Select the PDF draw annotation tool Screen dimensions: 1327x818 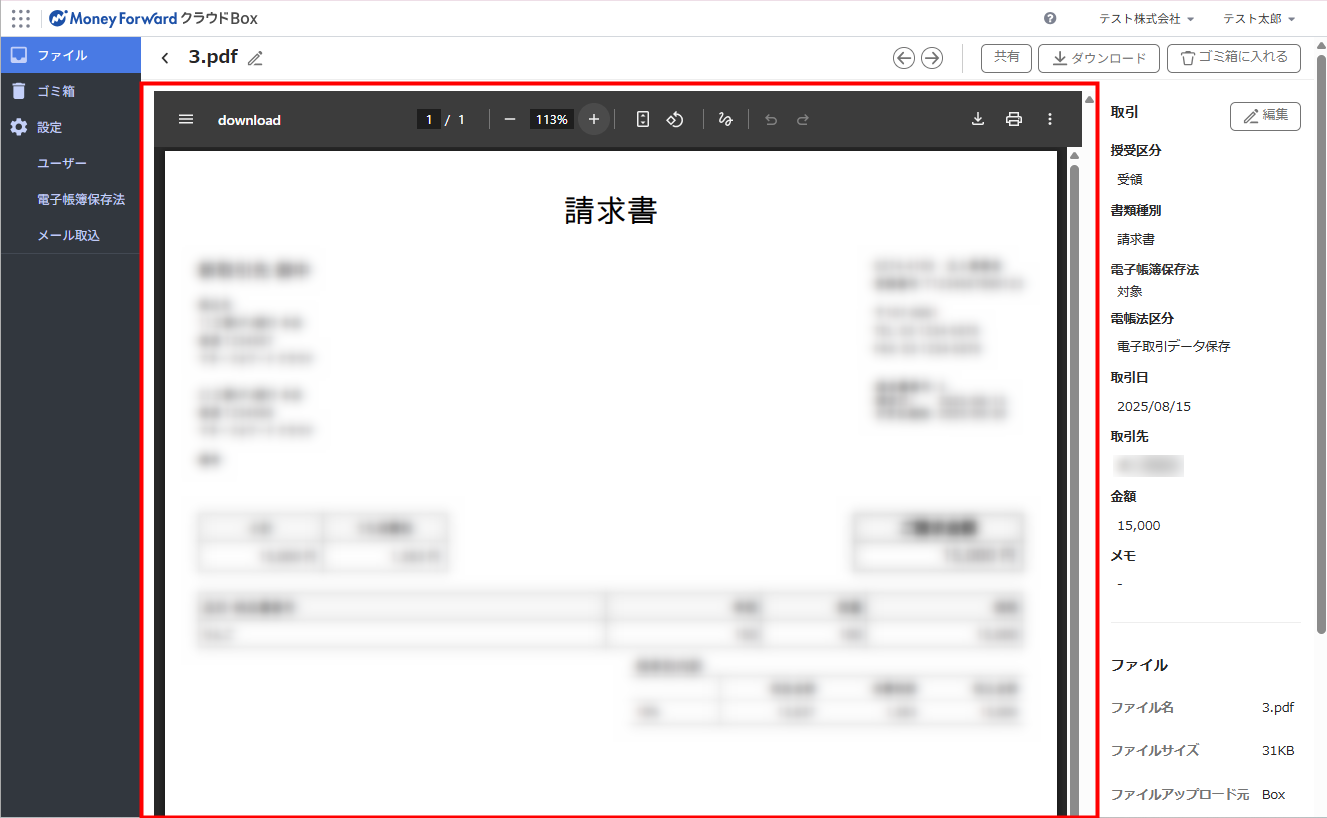(x=726, y=119)
